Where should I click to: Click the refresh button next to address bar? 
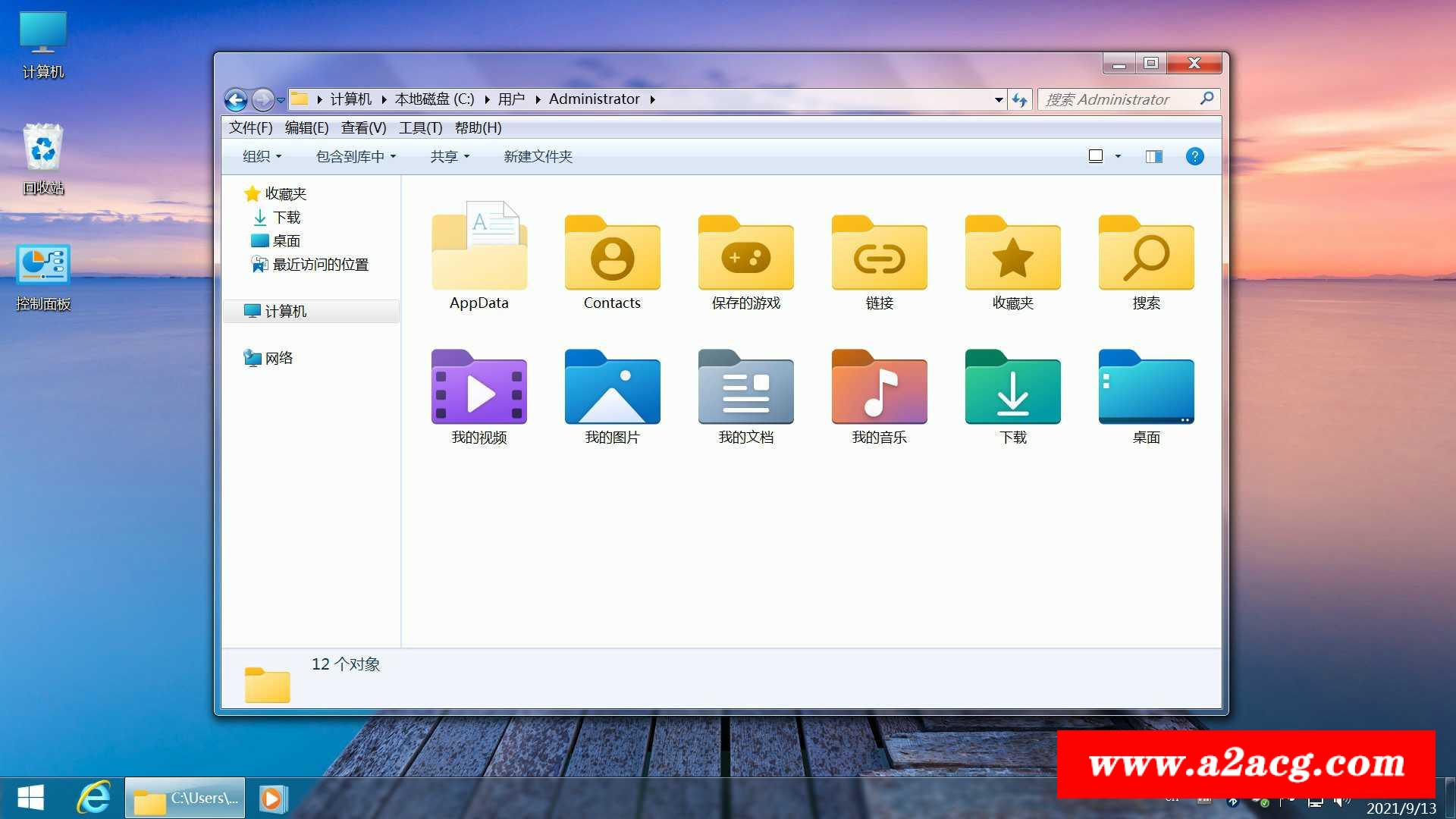click(1019, 99)
